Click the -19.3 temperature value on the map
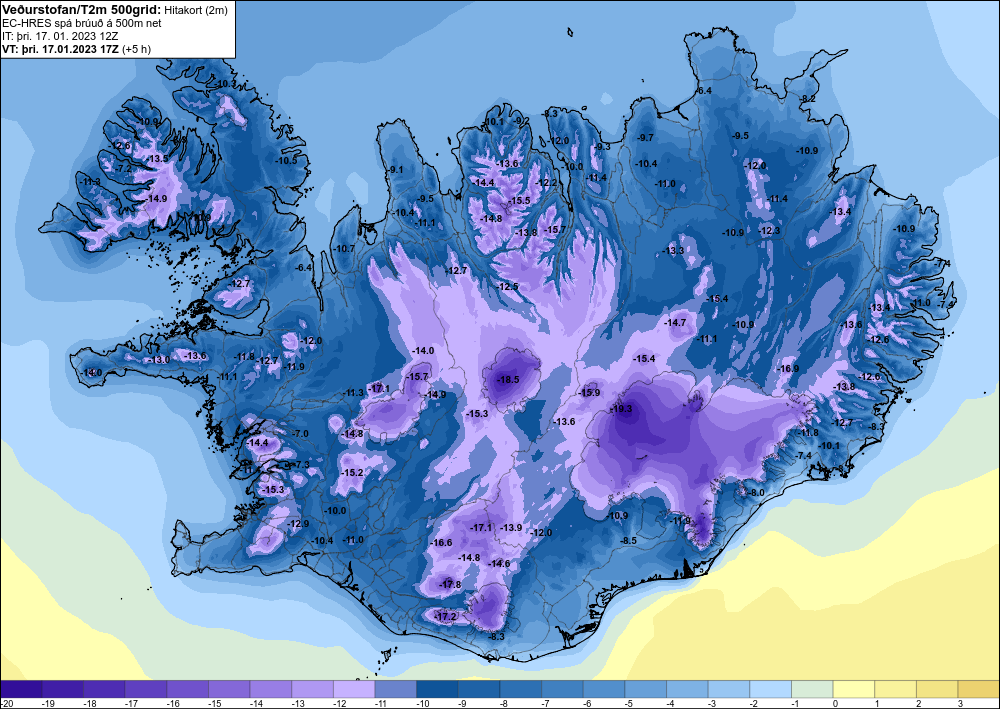 (621, 409)
